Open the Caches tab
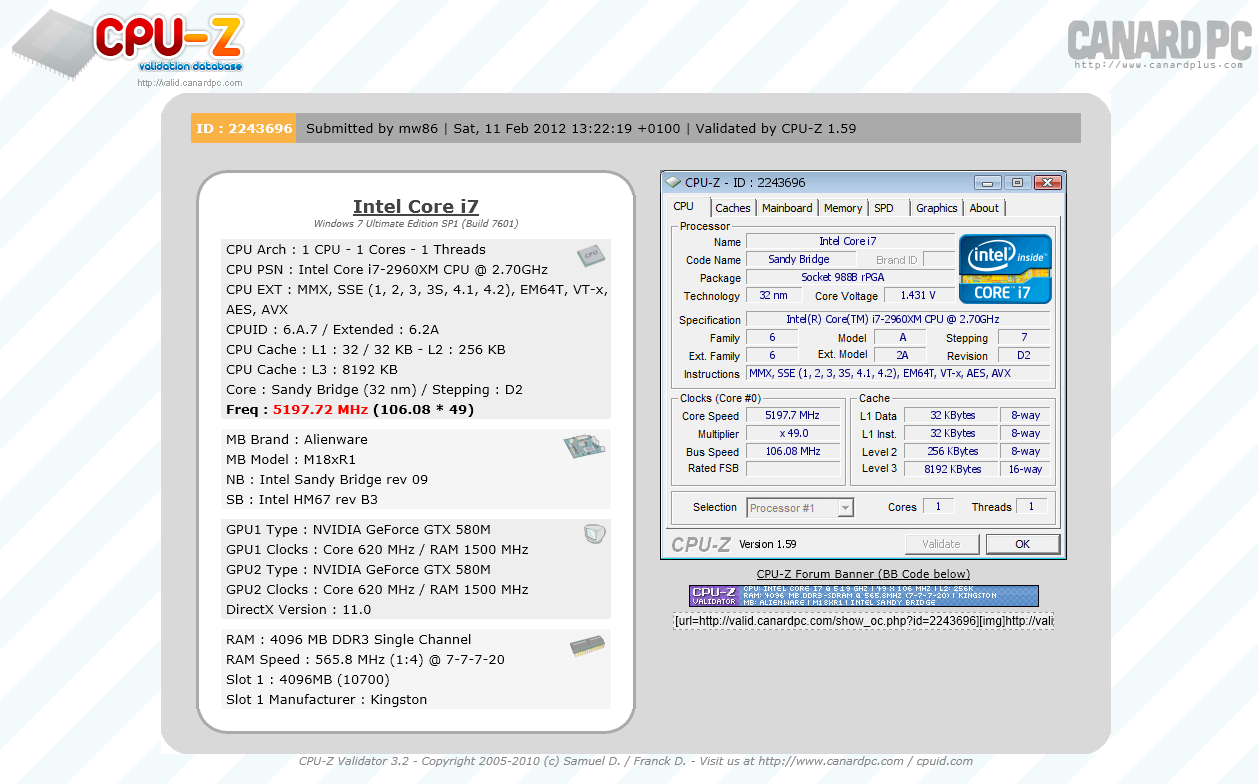Viewport: 1258px width, 784px height. pyautogui.click(x=733, y=208)
